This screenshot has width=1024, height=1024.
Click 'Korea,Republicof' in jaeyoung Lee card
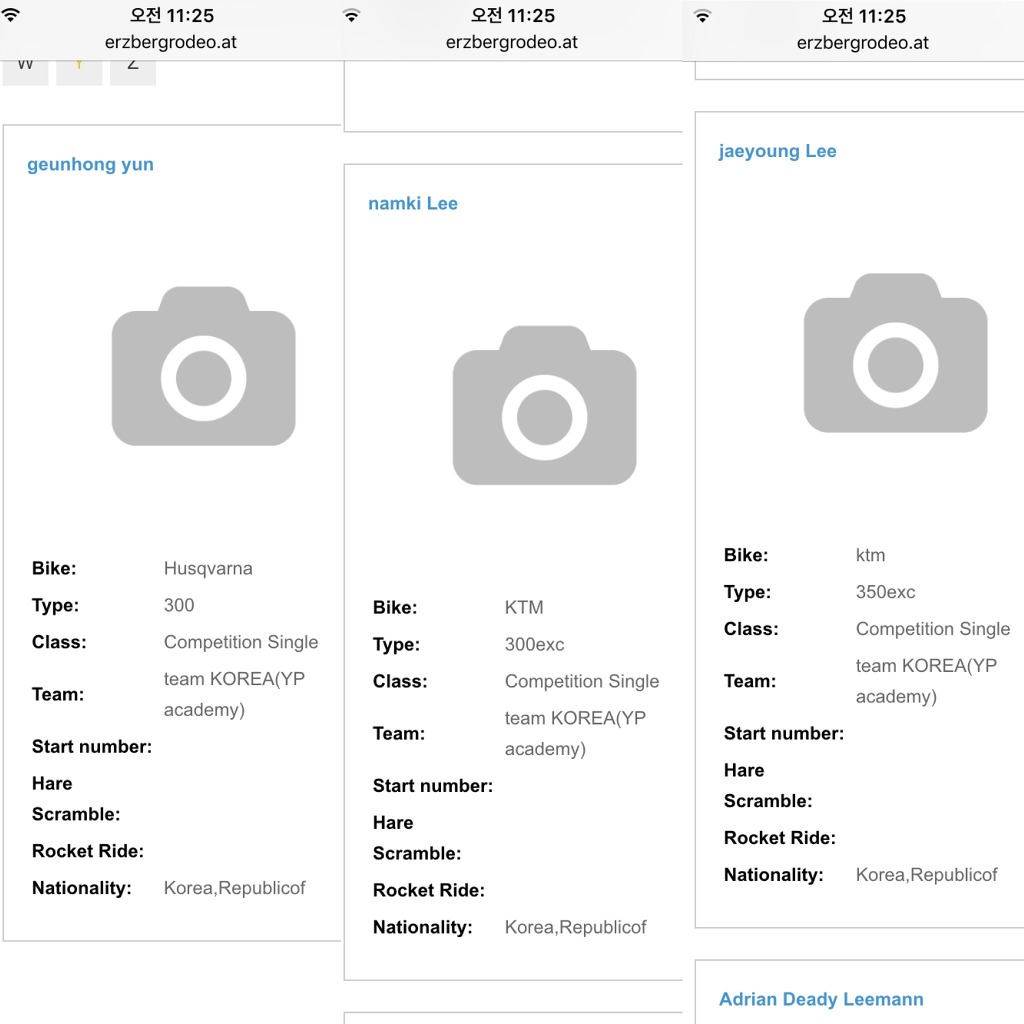(x=926, y=875)
